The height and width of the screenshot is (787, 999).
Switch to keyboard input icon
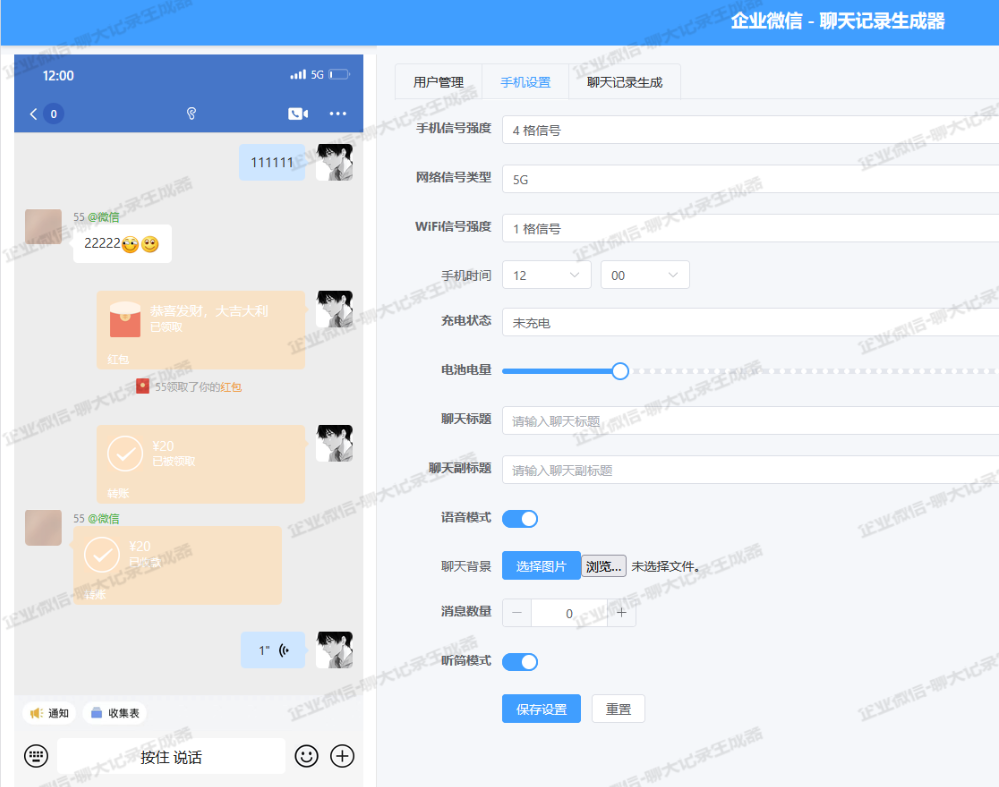(36, 756)
